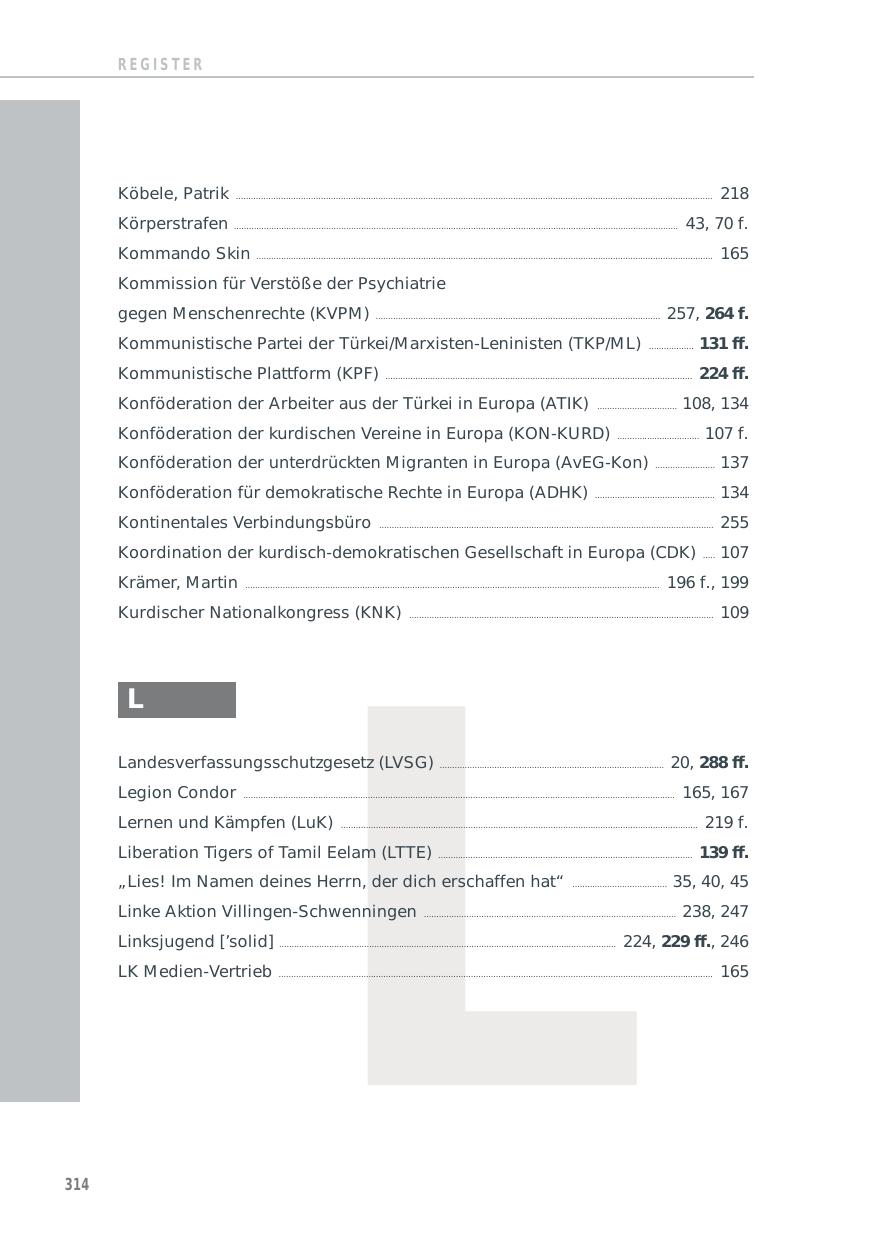Click the "Legion Condor" entry
Screen dimensions: 875x1241
pos(177,793)
